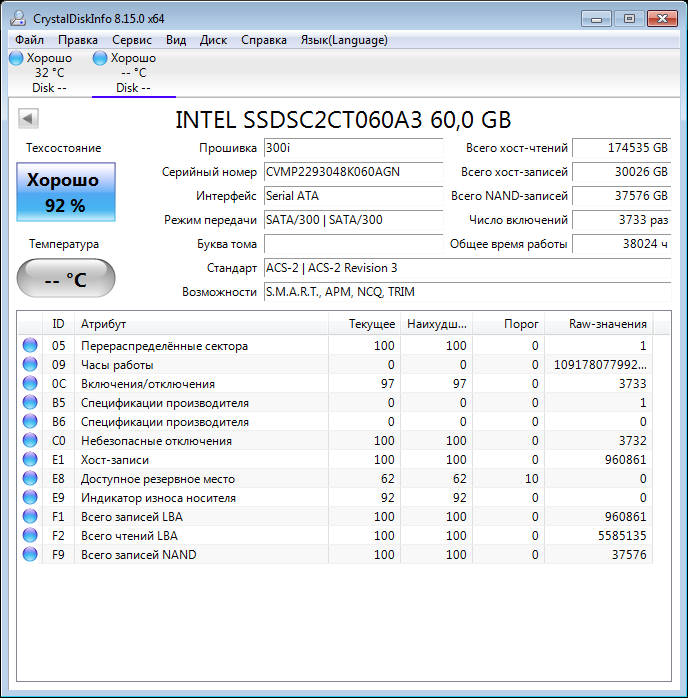This screenshot has height=698, width=688.
Task: Click the Хорошо 92 % health status button
Action: pos(66,192)
